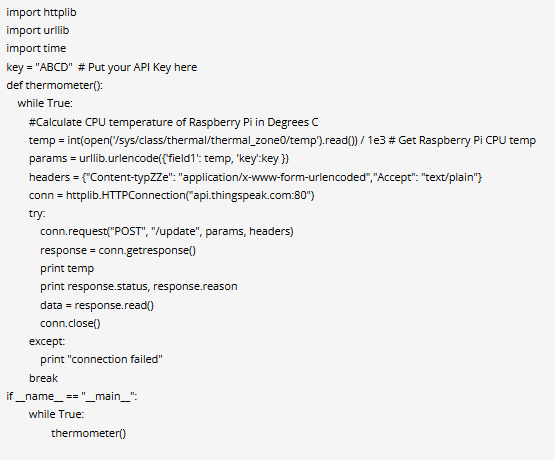The image size is (555, 460).
Task: Click the 'data = response.read()' line
Action: pyautogui.click(x=97, y=305)
